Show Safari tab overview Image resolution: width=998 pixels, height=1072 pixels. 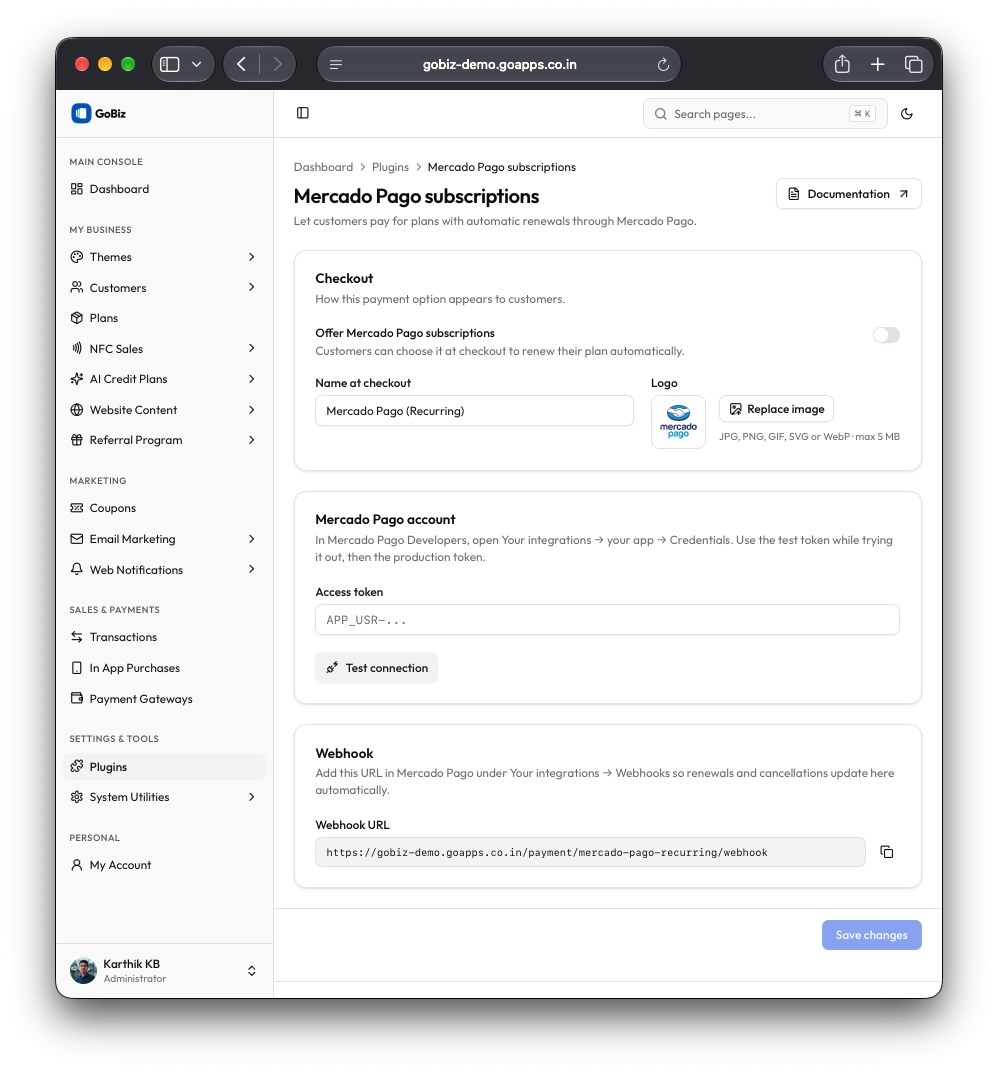[x=913, y=64]
